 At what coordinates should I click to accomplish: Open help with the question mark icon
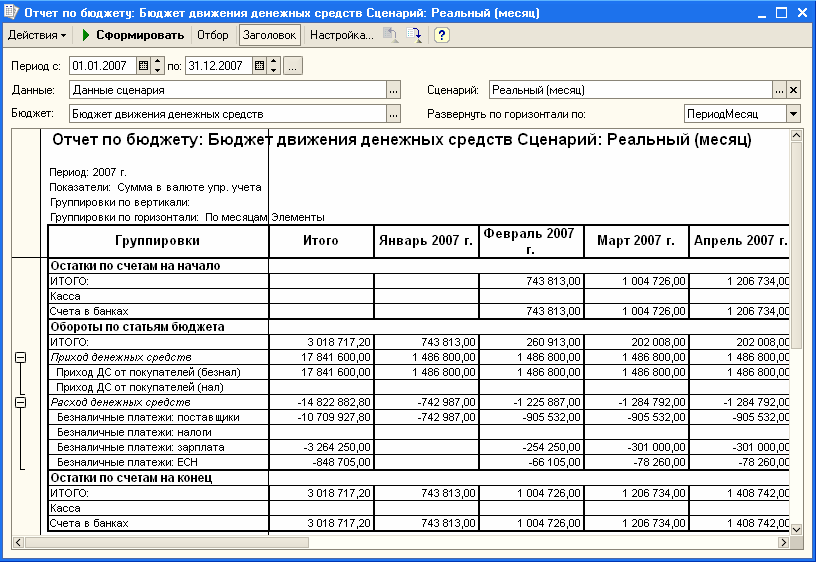(x=442, y=35)
